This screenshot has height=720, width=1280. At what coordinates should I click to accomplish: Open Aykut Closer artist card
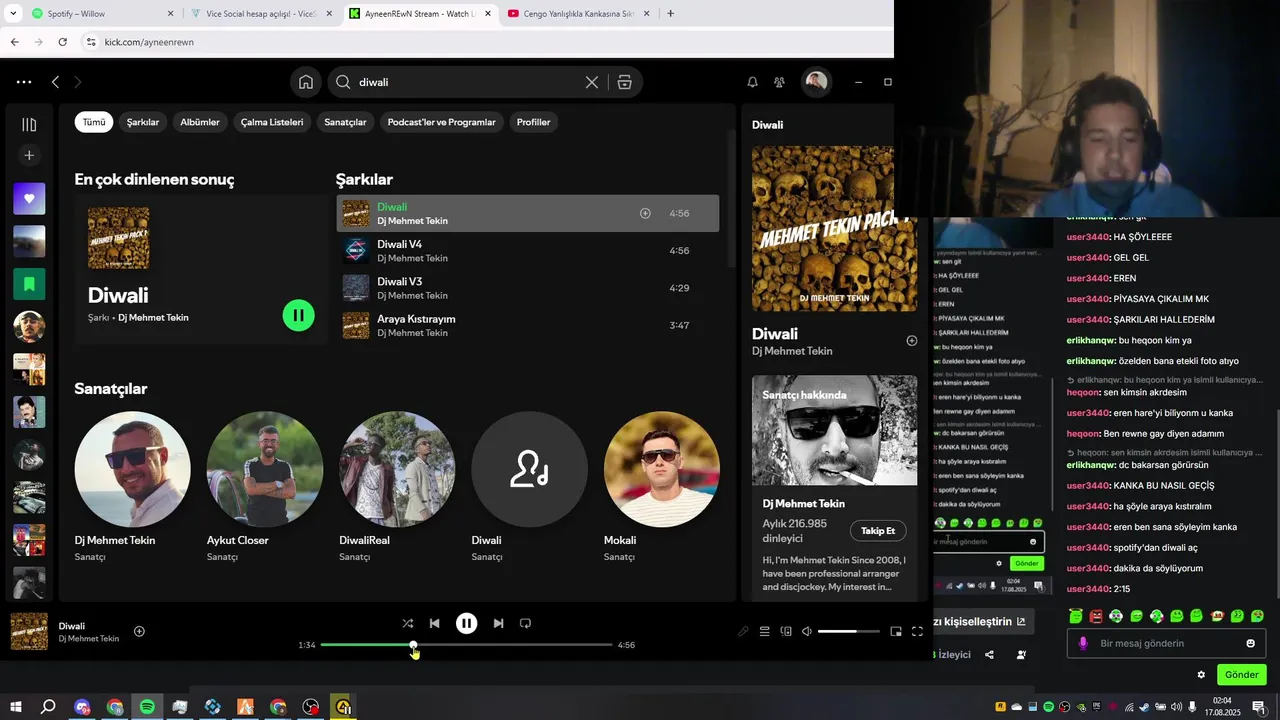[264, 487]
